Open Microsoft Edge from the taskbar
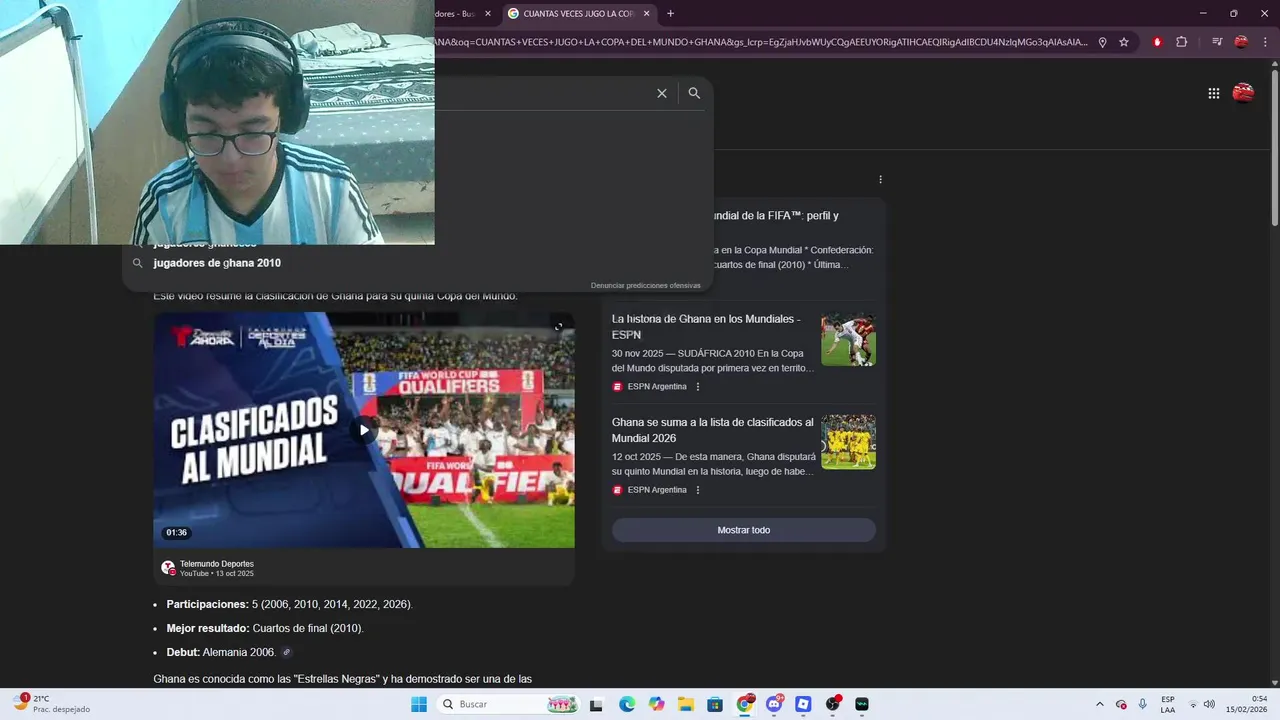Viewport: 1280px width, 720px height. (x=626, y=704)
